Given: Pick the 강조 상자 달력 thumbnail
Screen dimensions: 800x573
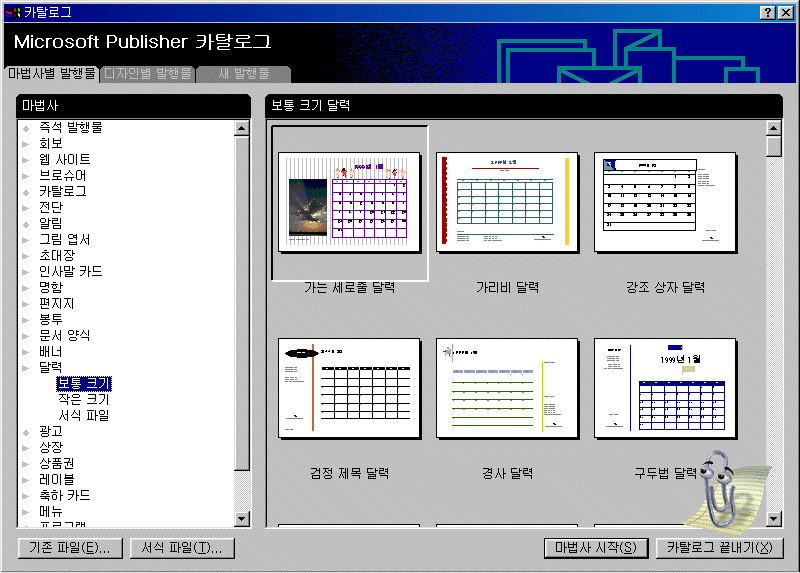Looking at the screenshot, I should pyautogui.click(x=665, y=202).
